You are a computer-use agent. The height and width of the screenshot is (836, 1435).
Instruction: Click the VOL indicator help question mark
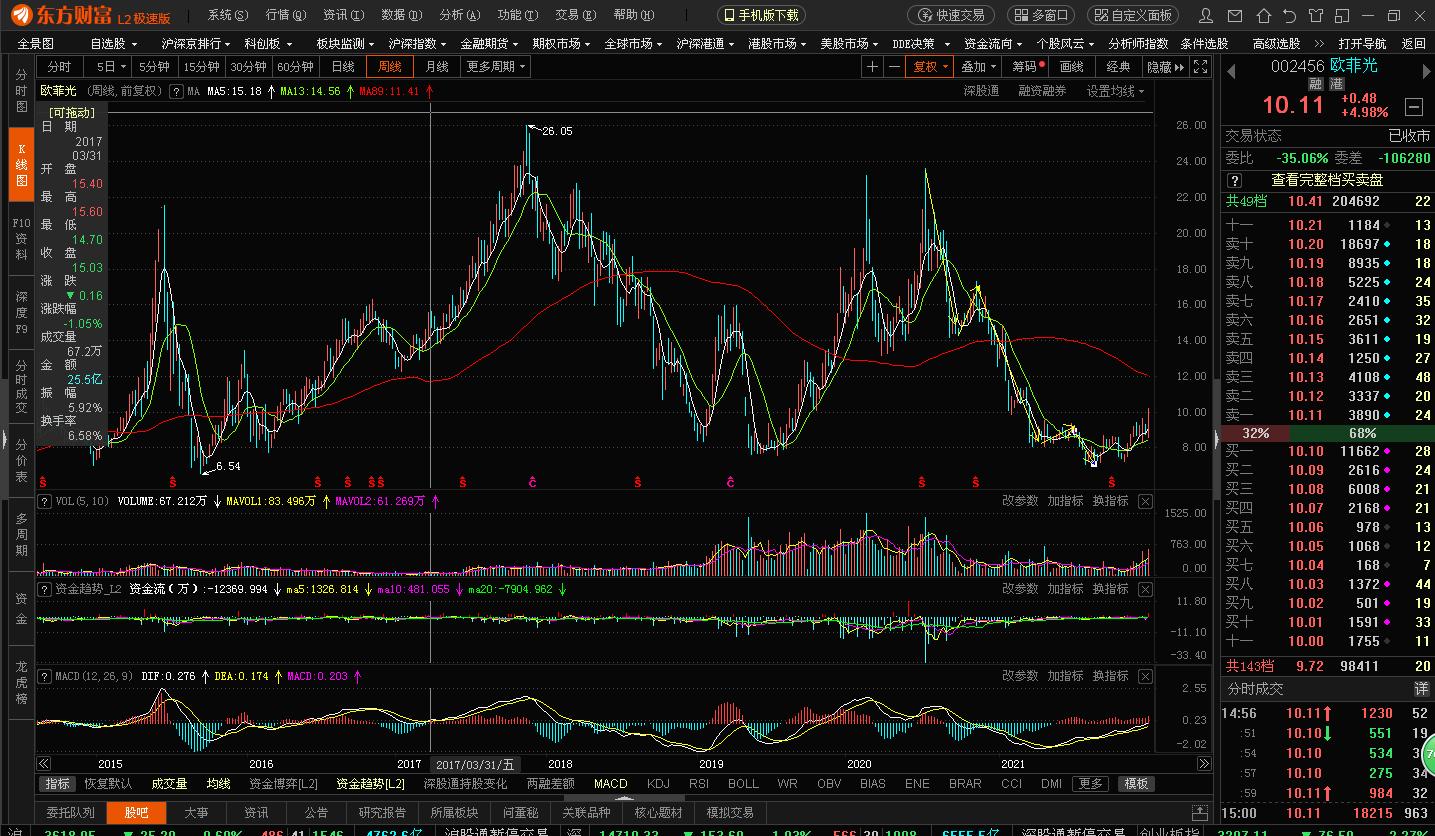pos(44,501)
